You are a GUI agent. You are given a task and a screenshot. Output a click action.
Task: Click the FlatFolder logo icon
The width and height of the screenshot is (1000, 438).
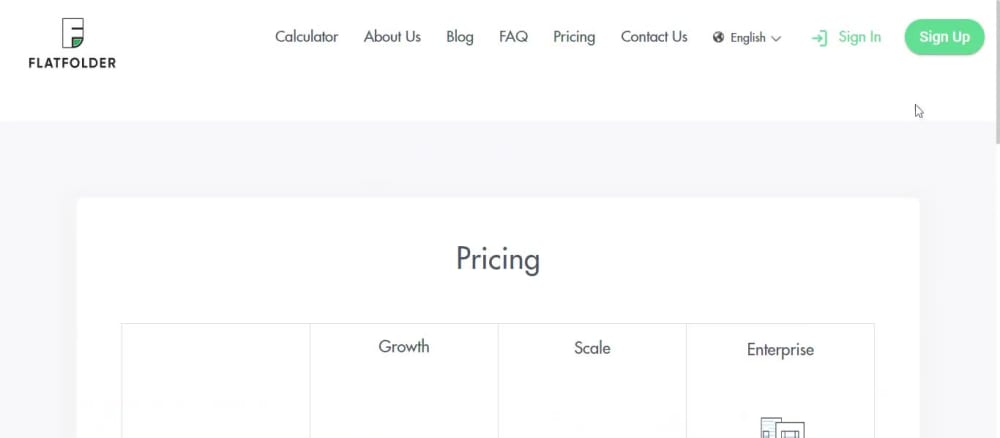[x=73, y=33]
